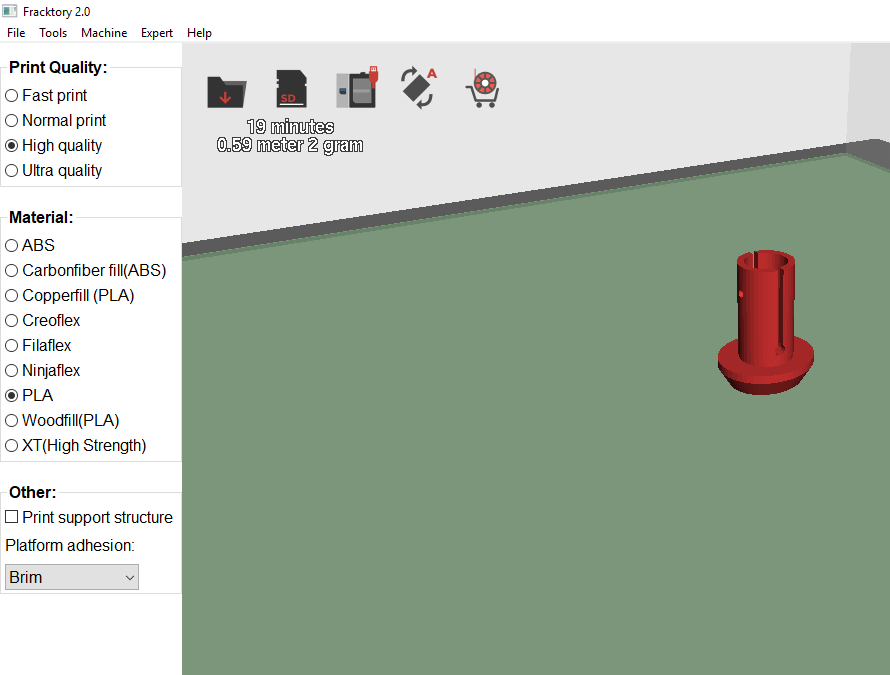
Task: Open the Platform adhesion Brim dropdown
Action: pyautogui.click(x=72, y=577)
